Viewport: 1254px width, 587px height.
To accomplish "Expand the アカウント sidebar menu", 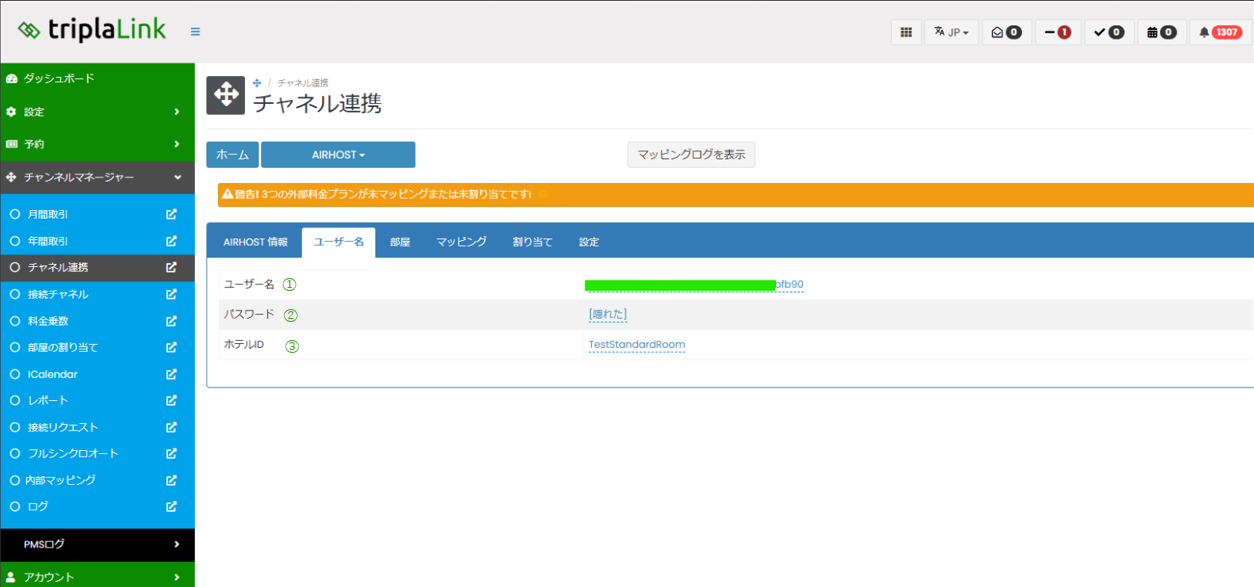I will [97, 576].
